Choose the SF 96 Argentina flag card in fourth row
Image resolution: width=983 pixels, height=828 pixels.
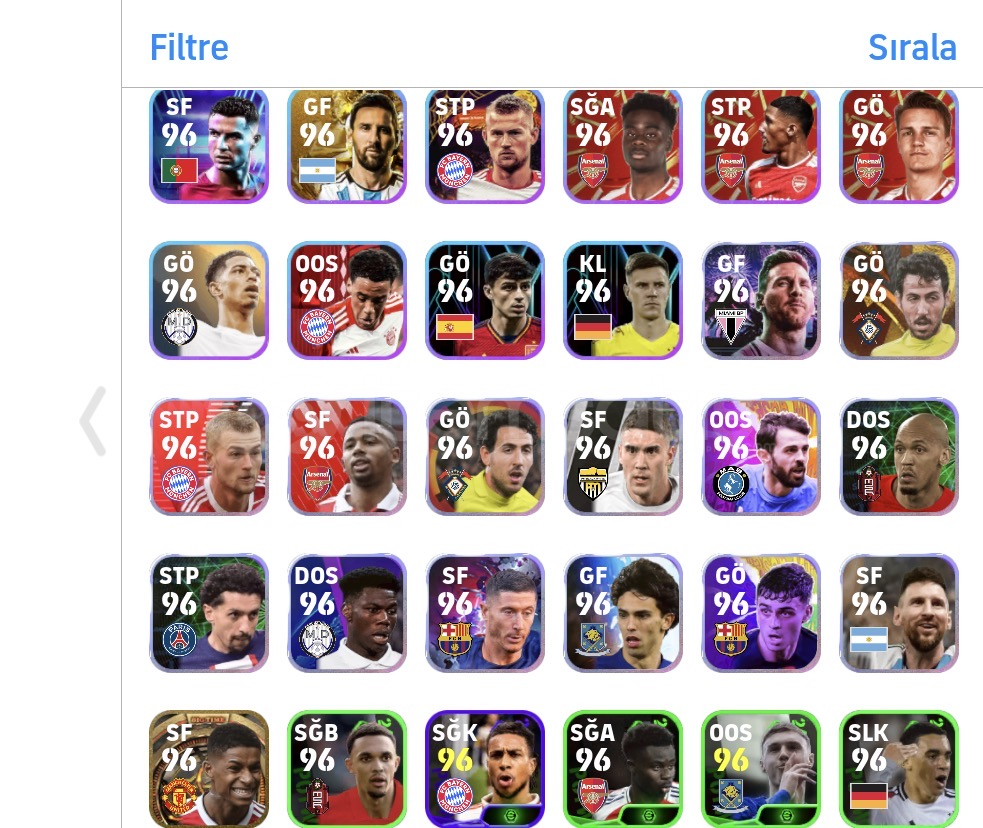tap(898, 612)
